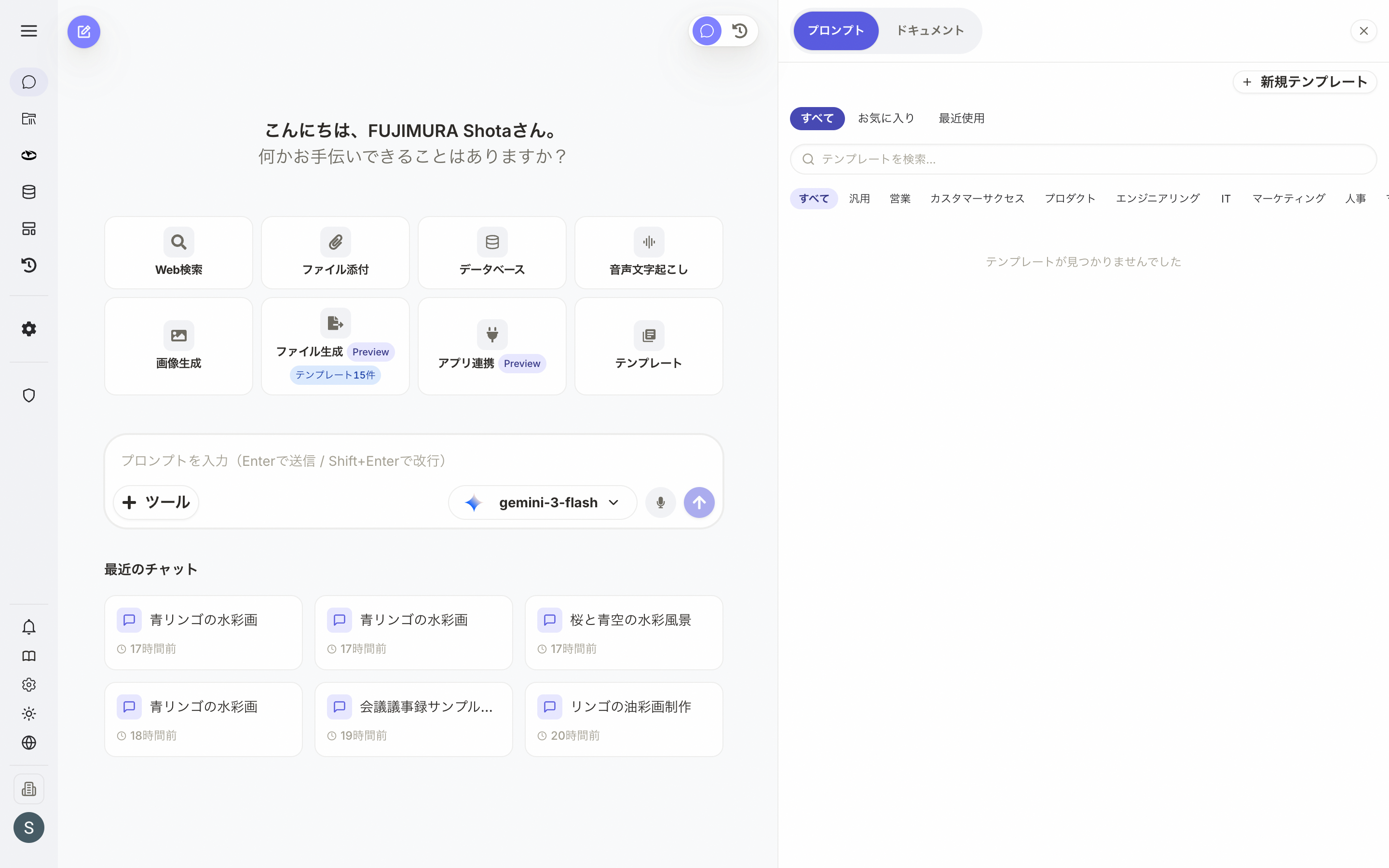Click the 新規テンプレート button
Viewport: 1389px width, 868px height.
tap(1305, 82)
